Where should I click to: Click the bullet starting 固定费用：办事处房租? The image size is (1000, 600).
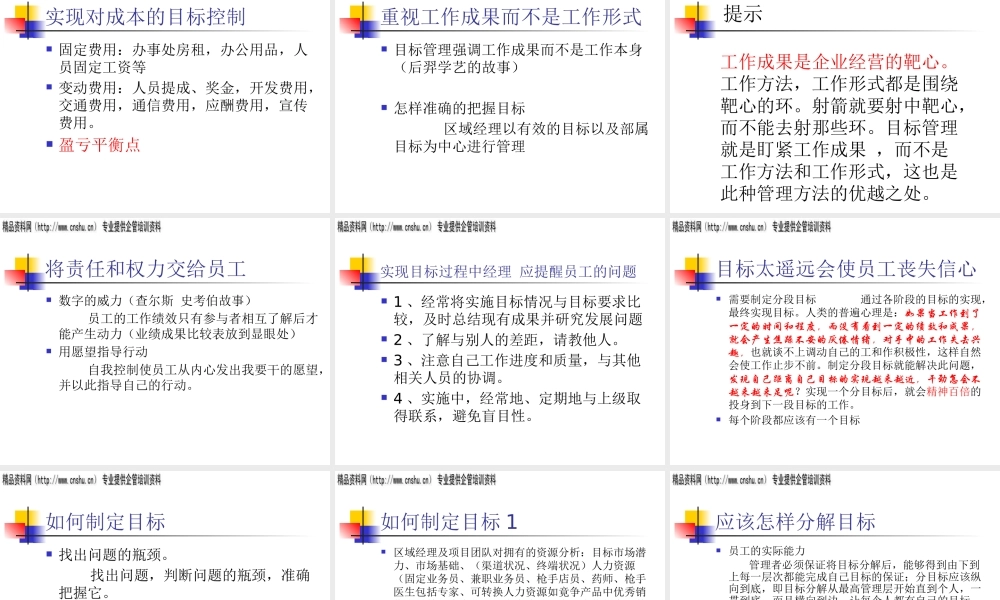pos(183,58)
